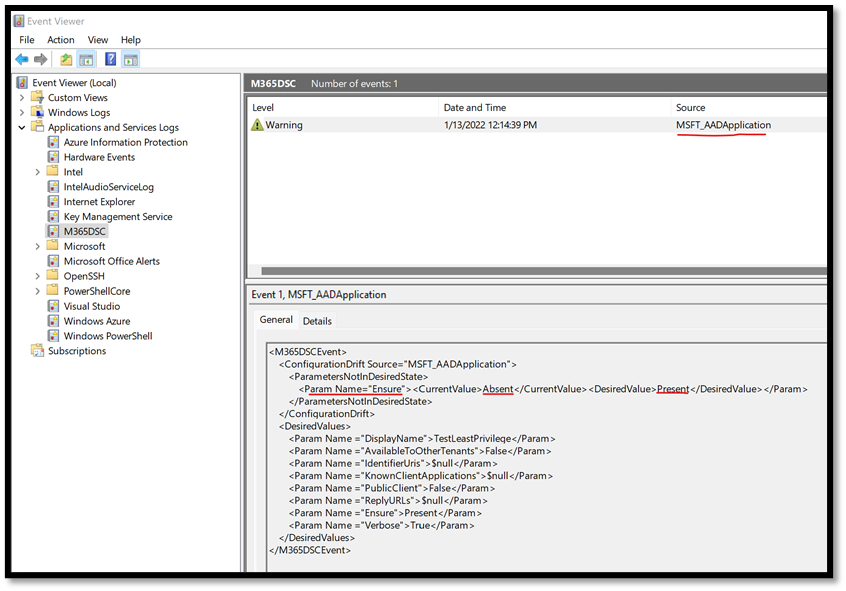Image resolution: width=846 pixels, height=591 pixels.
Task: Click the "Number of events: 1" label
Action: pos(354,84)
